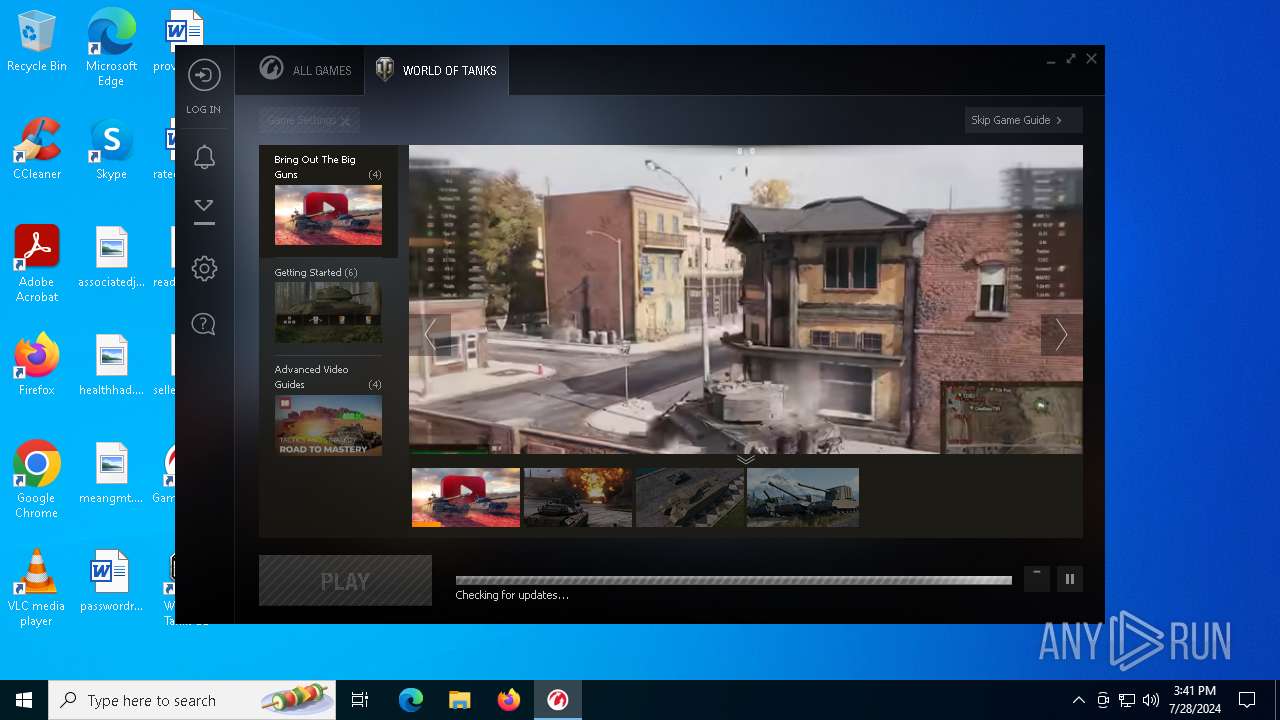Select the World of Tanks tab
This screenshot has height=720, width=1280.
436,70
